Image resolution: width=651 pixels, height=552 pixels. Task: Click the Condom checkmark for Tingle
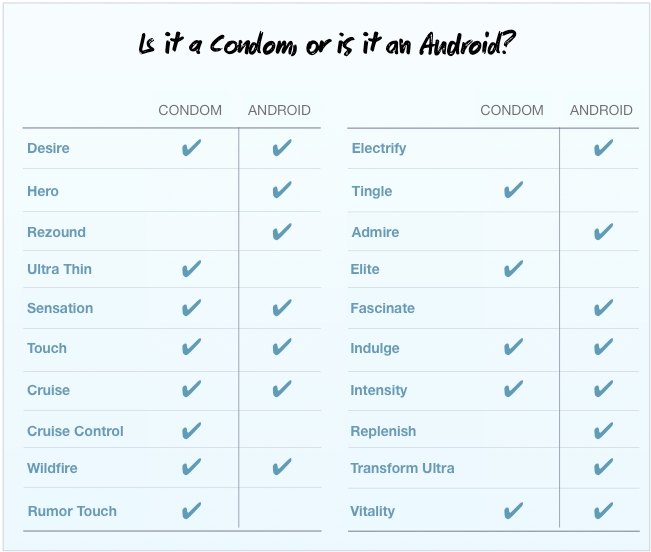pyautogui.click(x=513, y=190)
